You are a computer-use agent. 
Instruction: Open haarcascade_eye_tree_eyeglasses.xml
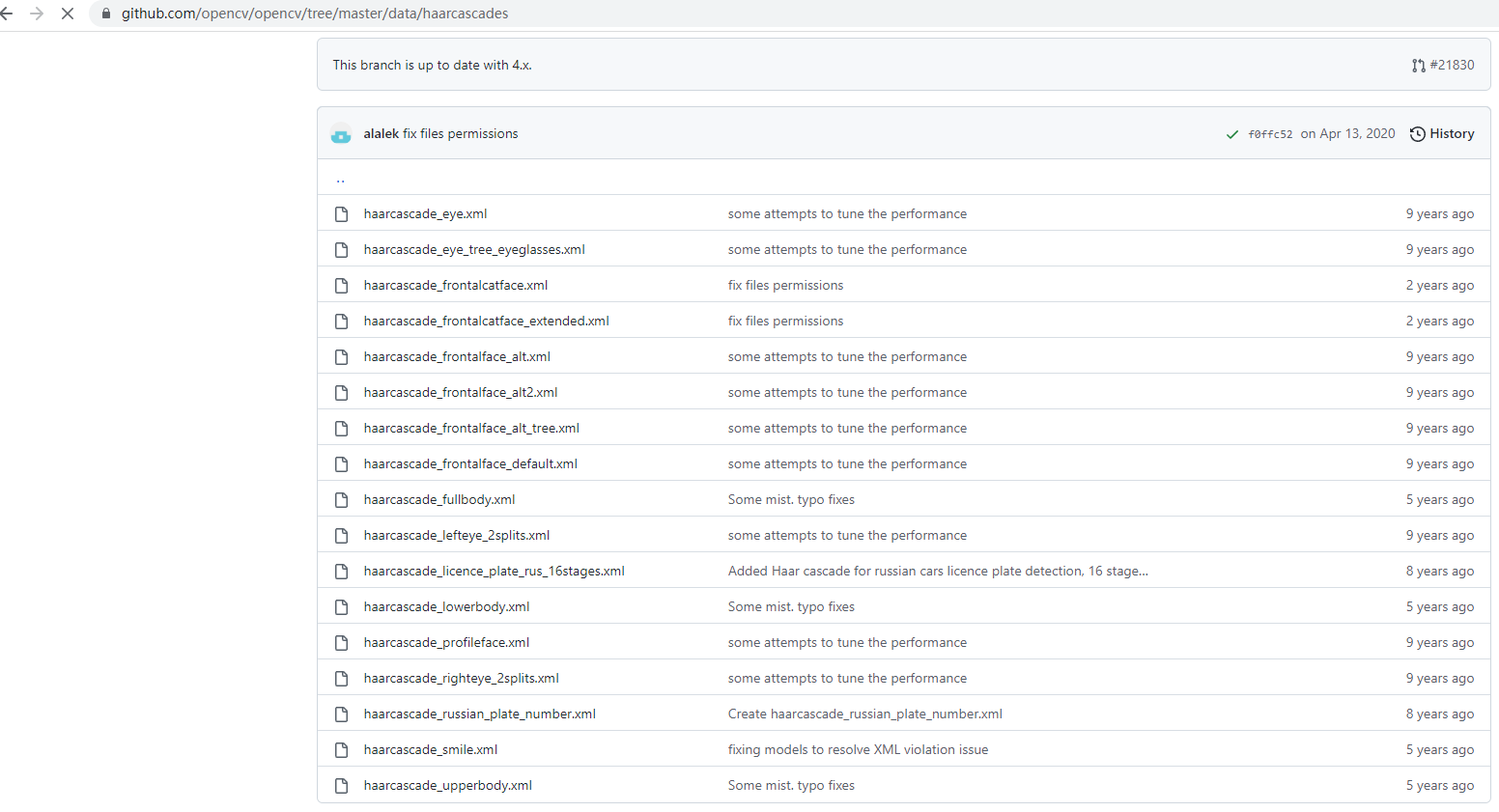coord(474,249)
